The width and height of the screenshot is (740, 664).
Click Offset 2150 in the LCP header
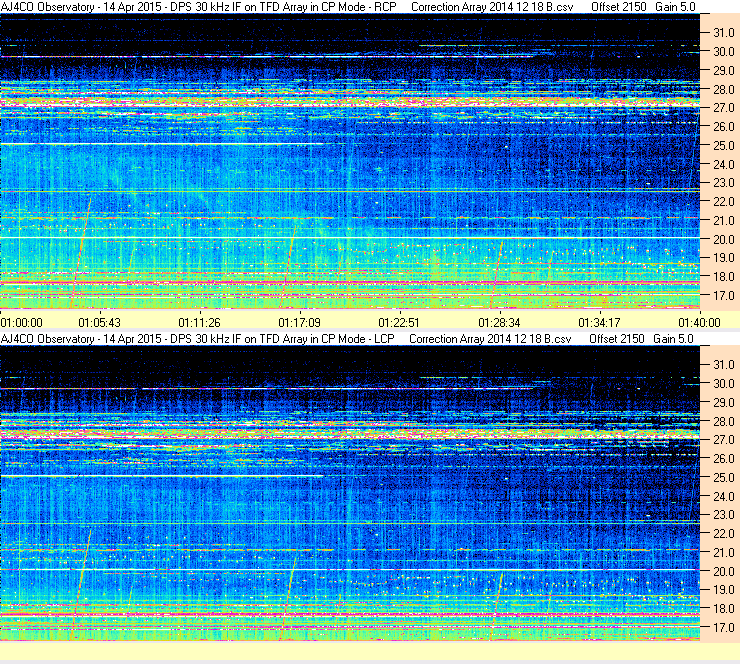(617, 339)
